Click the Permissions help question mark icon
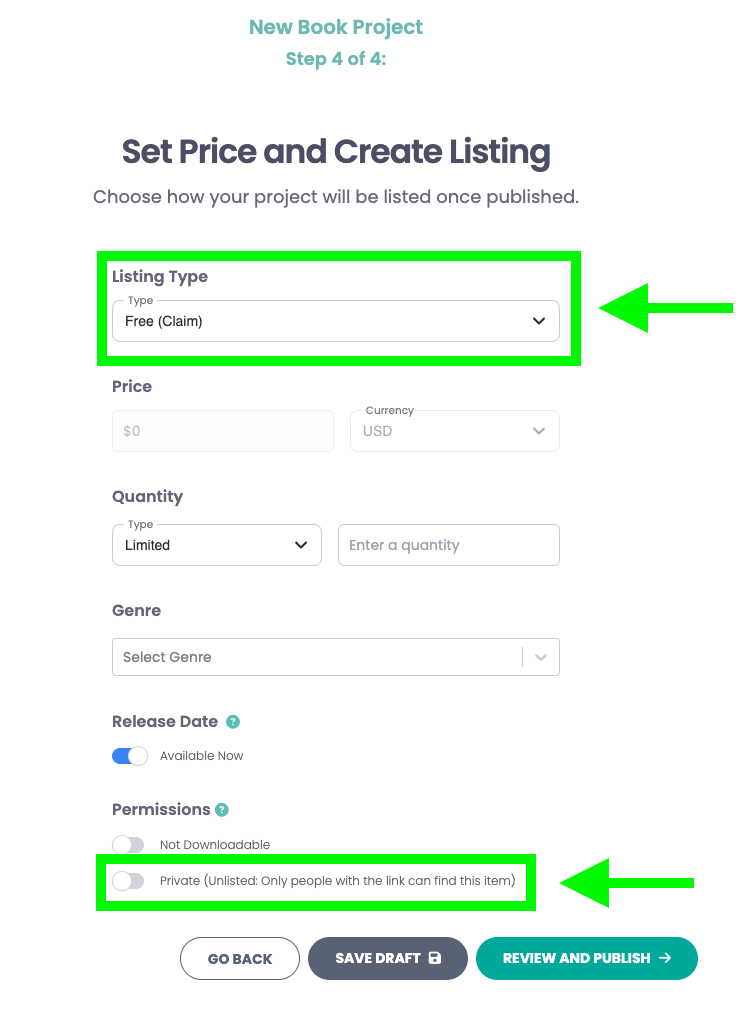This screenshot has height=1017, width=753. pos(222,809)
